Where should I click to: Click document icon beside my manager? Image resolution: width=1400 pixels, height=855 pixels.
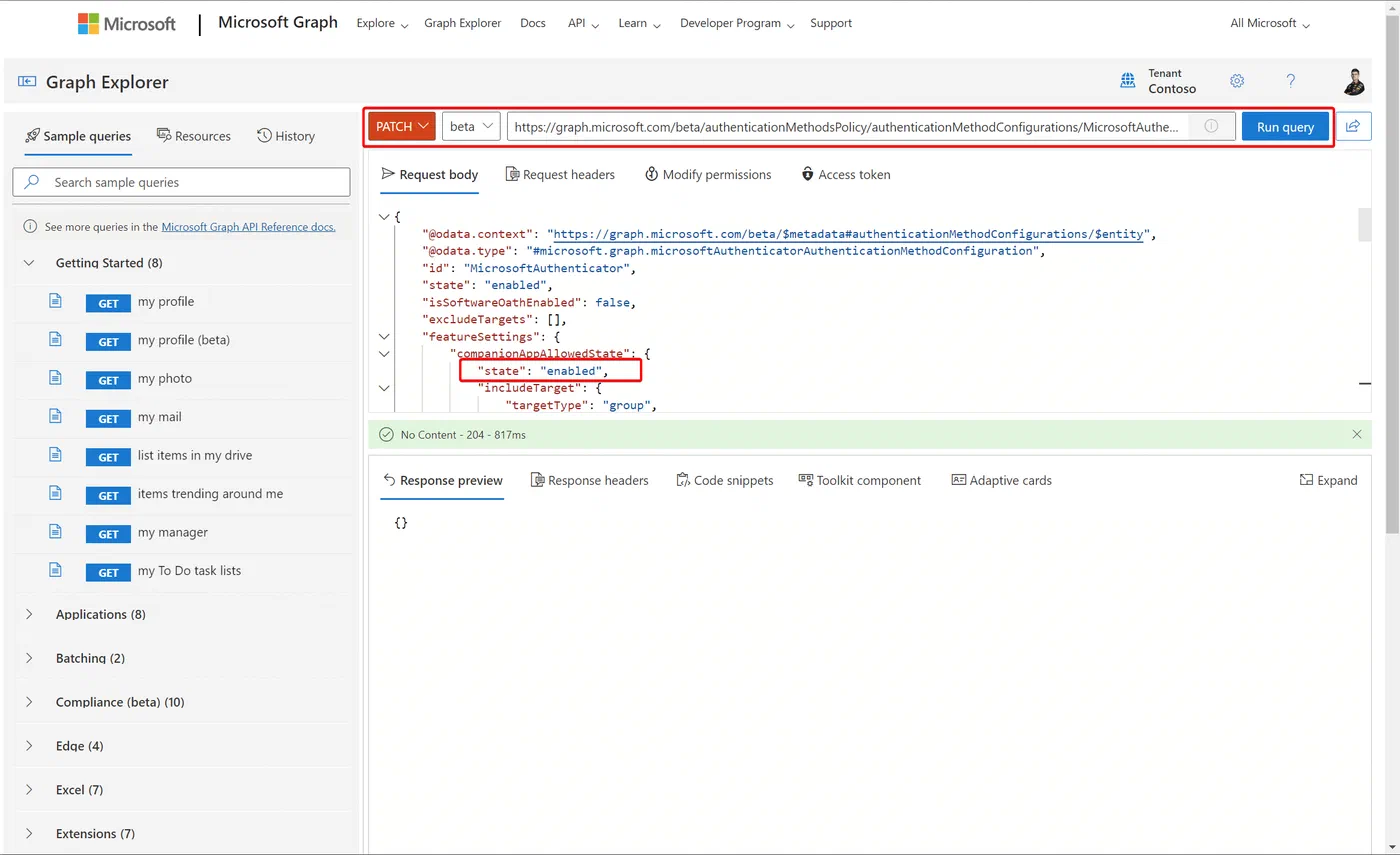(56, 532)
